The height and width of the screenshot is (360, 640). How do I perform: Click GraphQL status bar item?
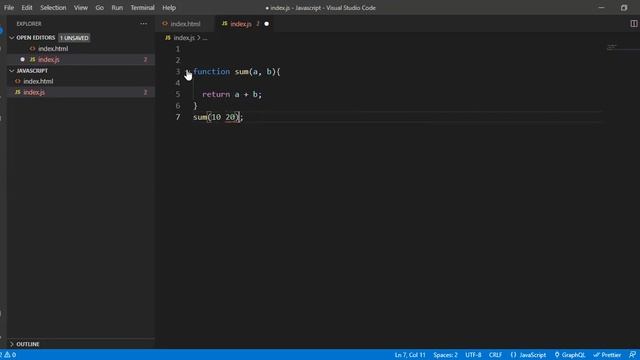569,355
